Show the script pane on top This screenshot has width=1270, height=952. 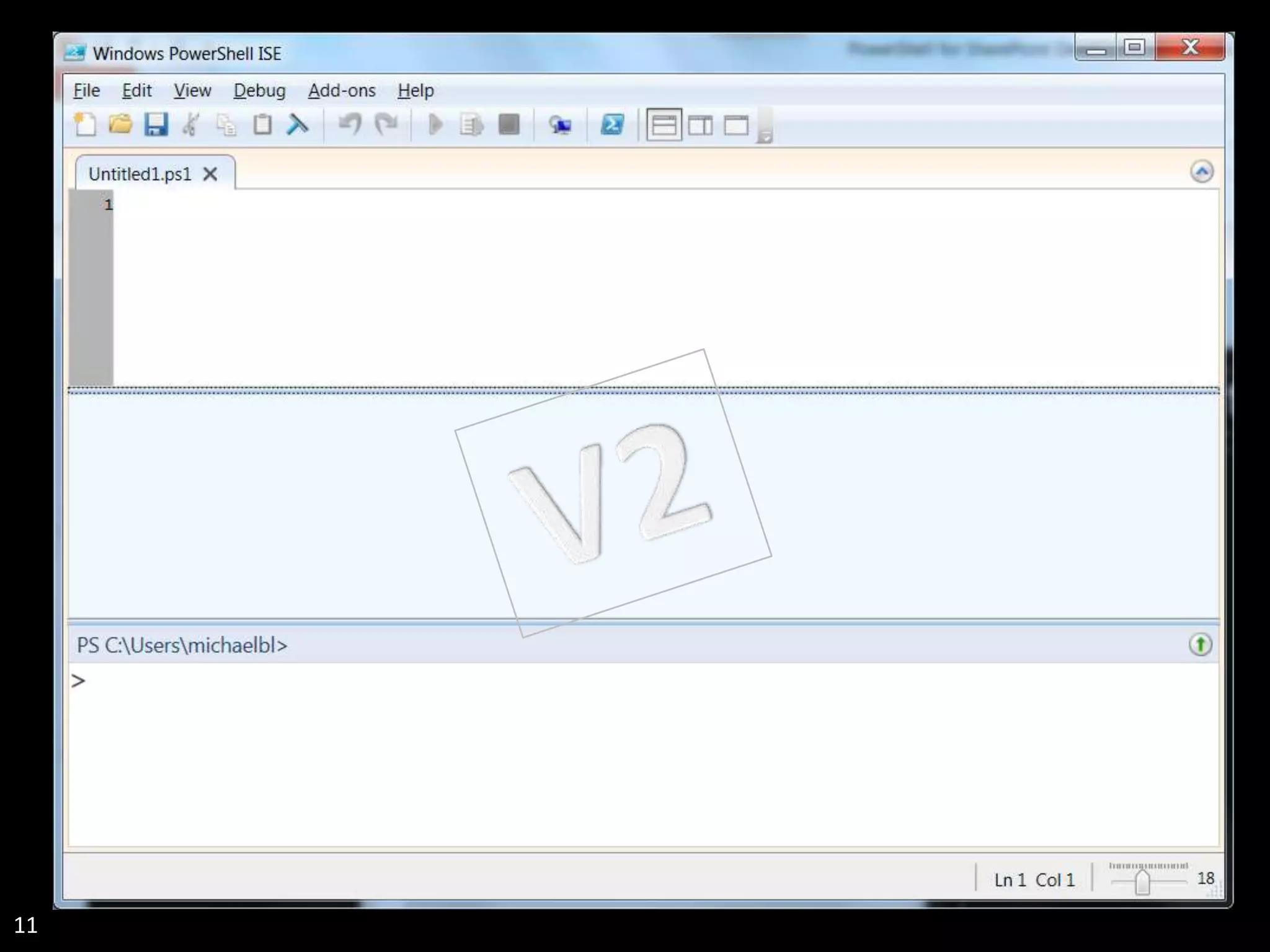[664, 125]
